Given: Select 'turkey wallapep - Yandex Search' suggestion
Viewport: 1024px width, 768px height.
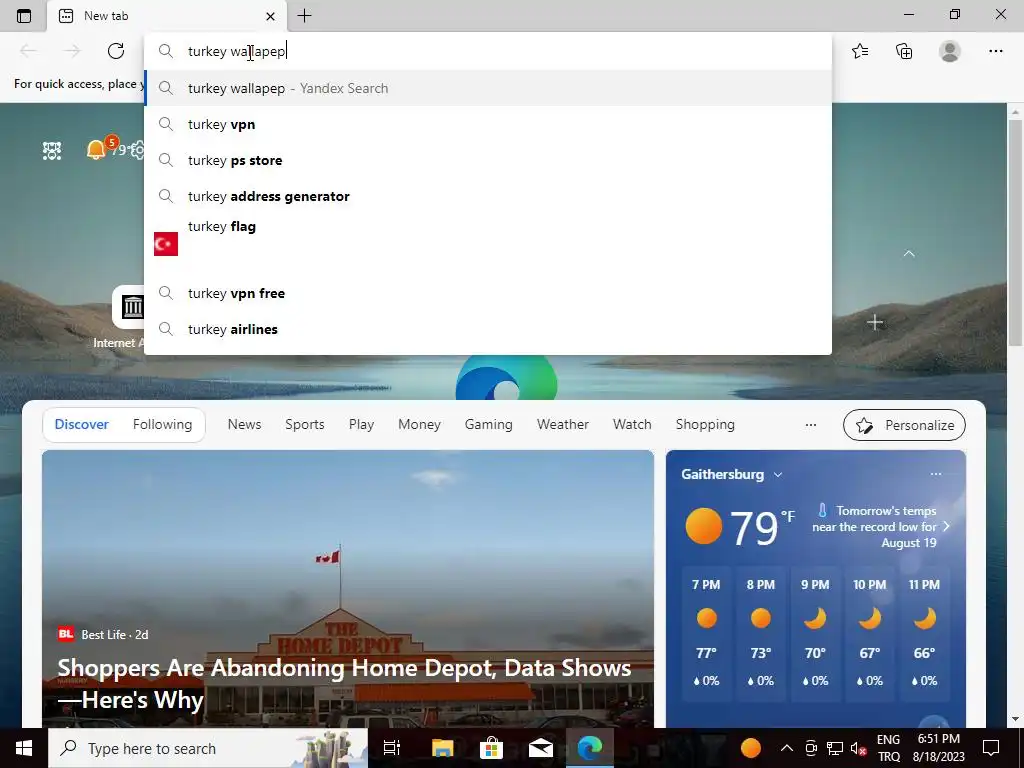Looking at the screenshot, I should tap(488, 88).
